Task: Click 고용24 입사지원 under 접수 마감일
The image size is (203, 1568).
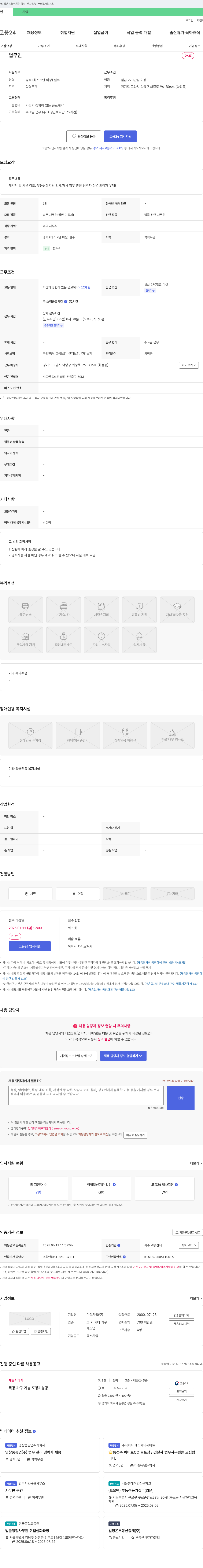Action: click(30, 947)
